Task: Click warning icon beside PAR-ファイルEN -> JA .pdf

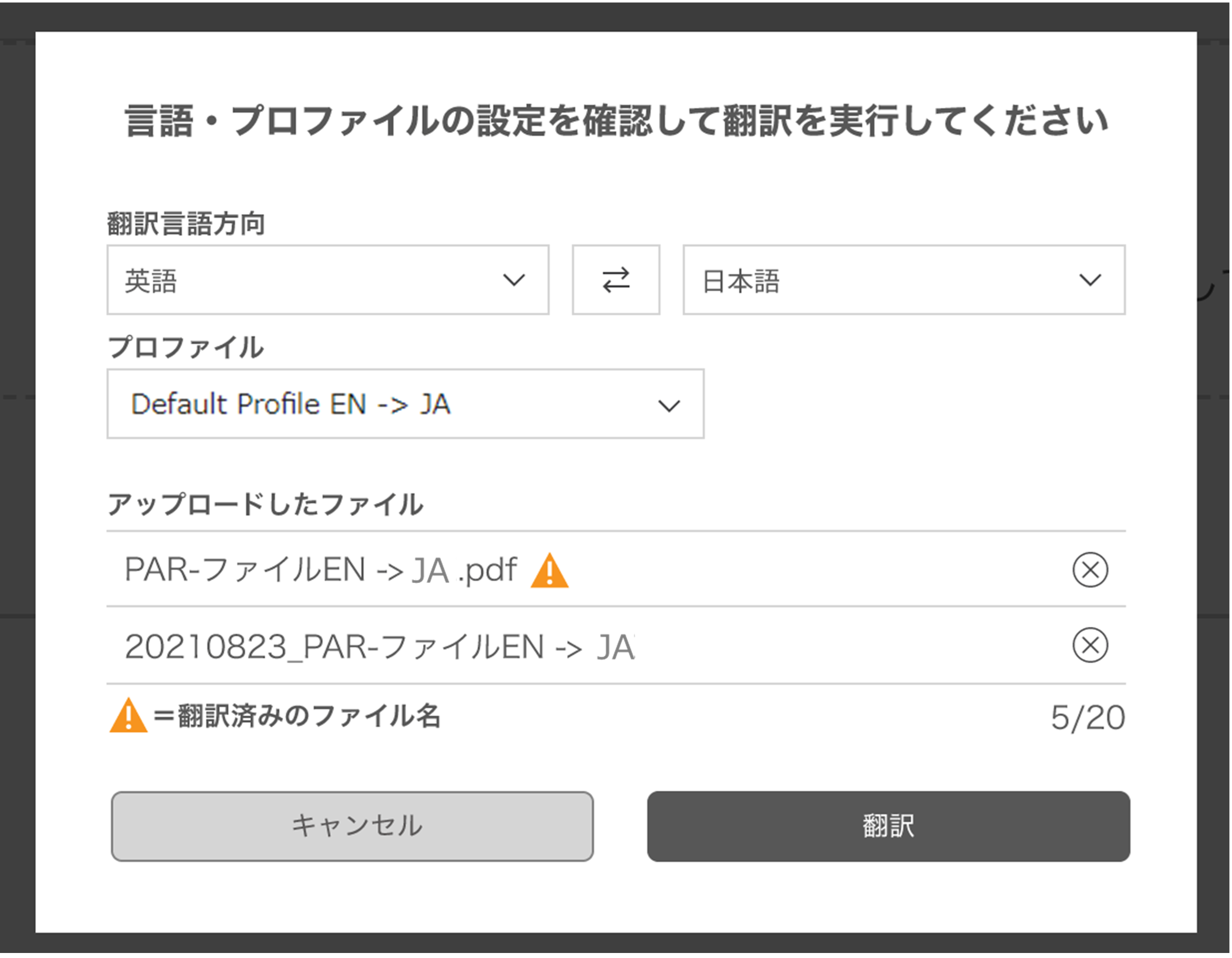Action: pyautogui.click(x=549, y=571)
